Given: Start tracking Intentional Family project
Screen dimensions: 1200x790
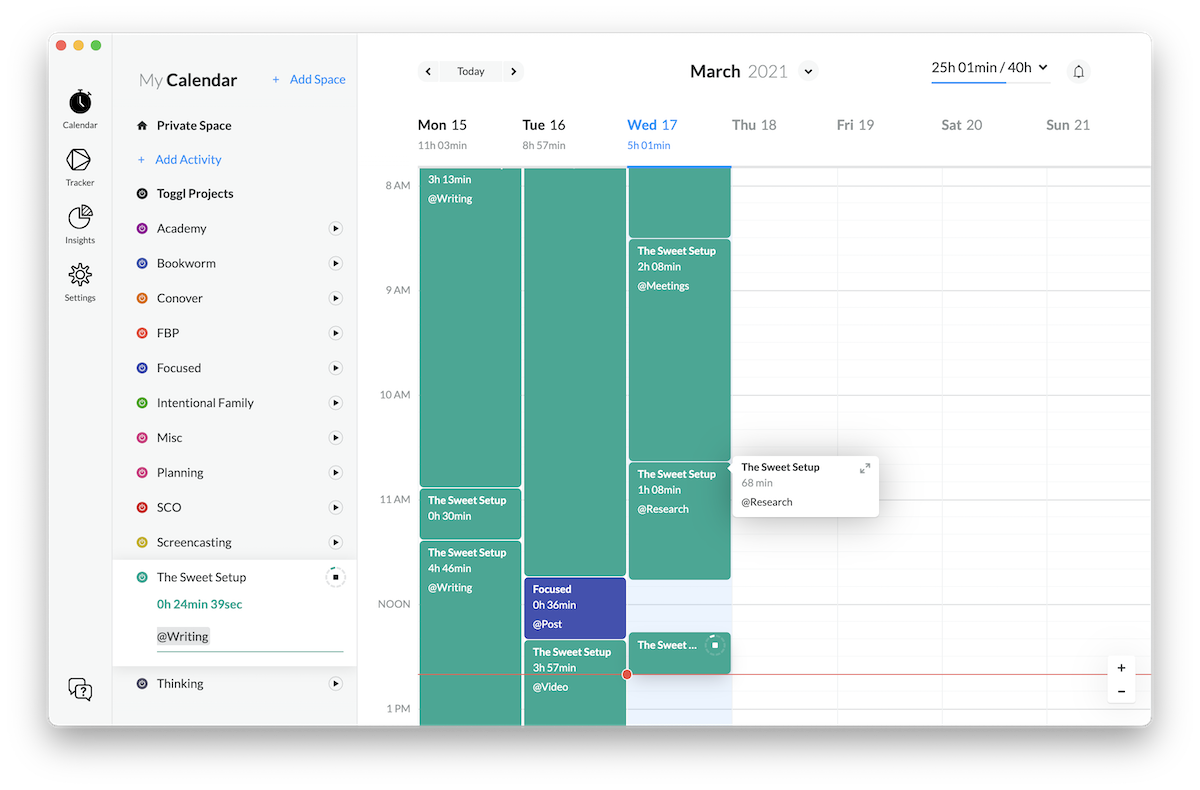Looking at the screenshot, I should (x=336, y=403).
